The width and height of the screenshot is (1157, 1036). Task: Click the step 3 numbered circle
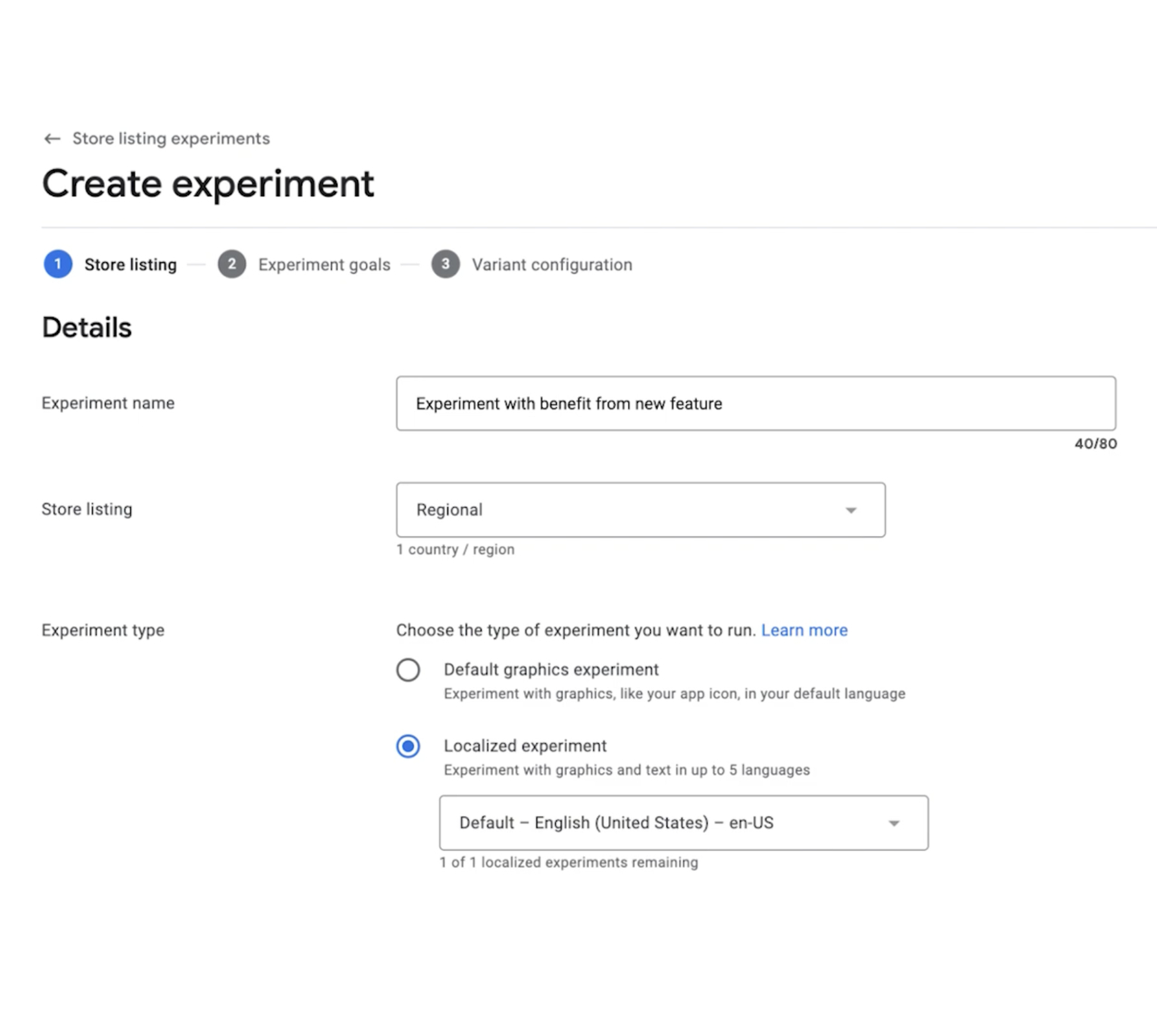(x=445, y=264)
